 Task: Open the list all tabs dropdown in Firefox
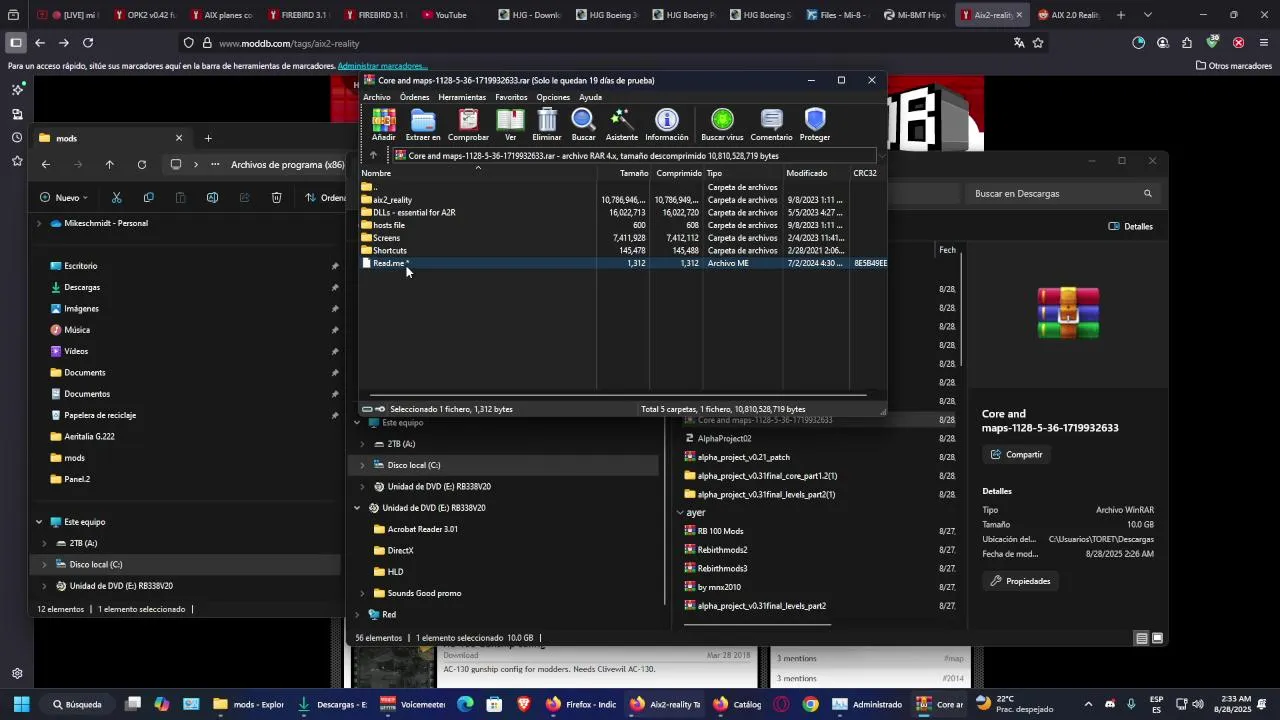click(x=1147, y=15)
